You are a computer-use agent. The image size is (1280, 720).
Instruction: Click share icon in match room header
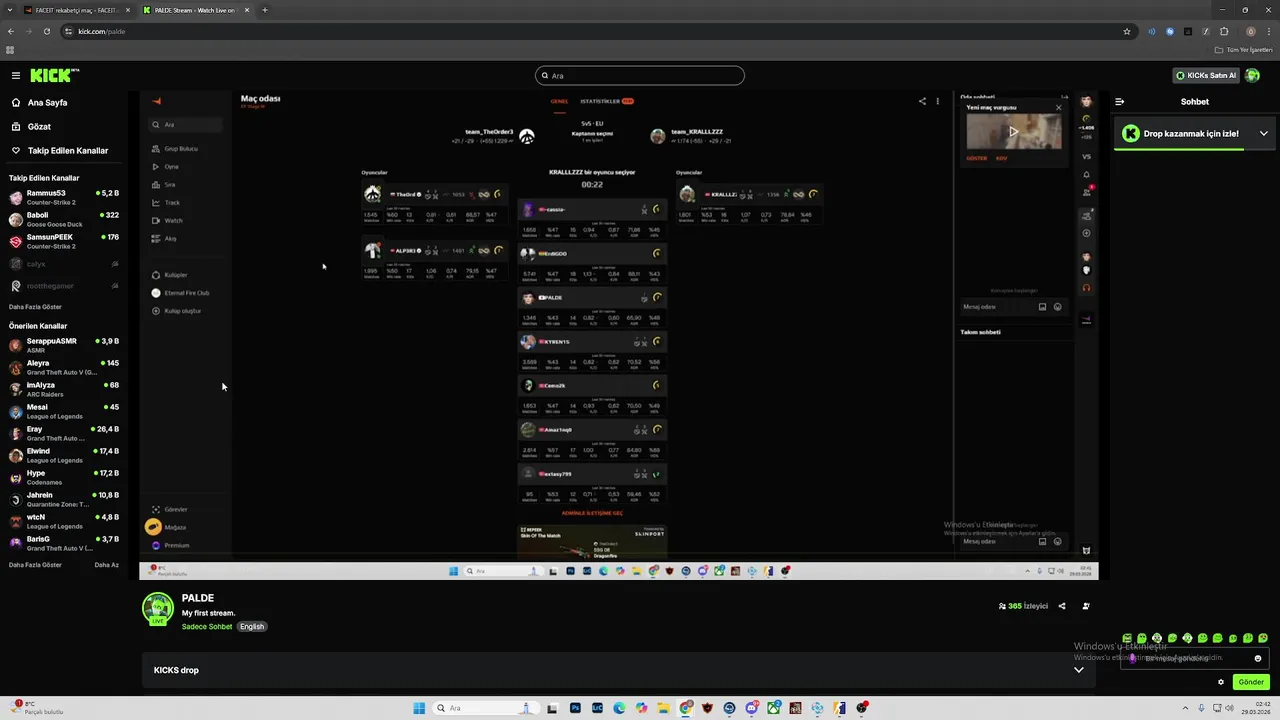click(922, 101)
